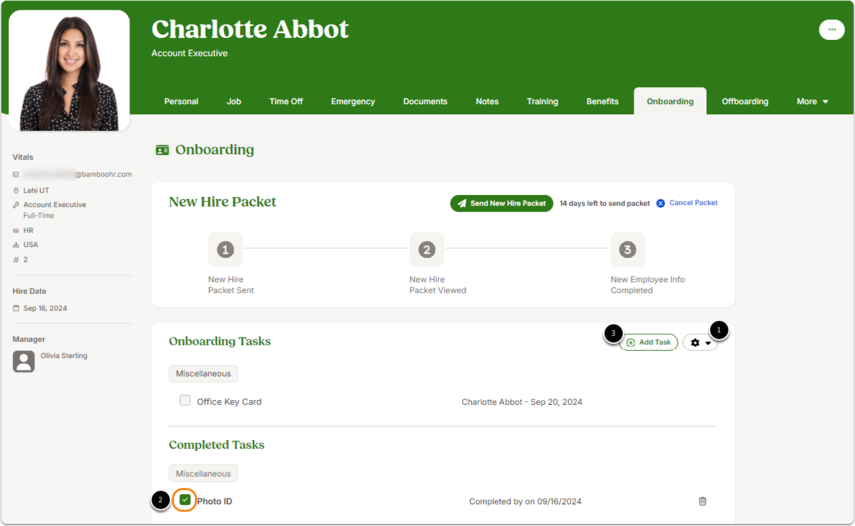Click the calendar icon beside Sep 16, 2024
855x526 pixels.
tap(16, 309)
